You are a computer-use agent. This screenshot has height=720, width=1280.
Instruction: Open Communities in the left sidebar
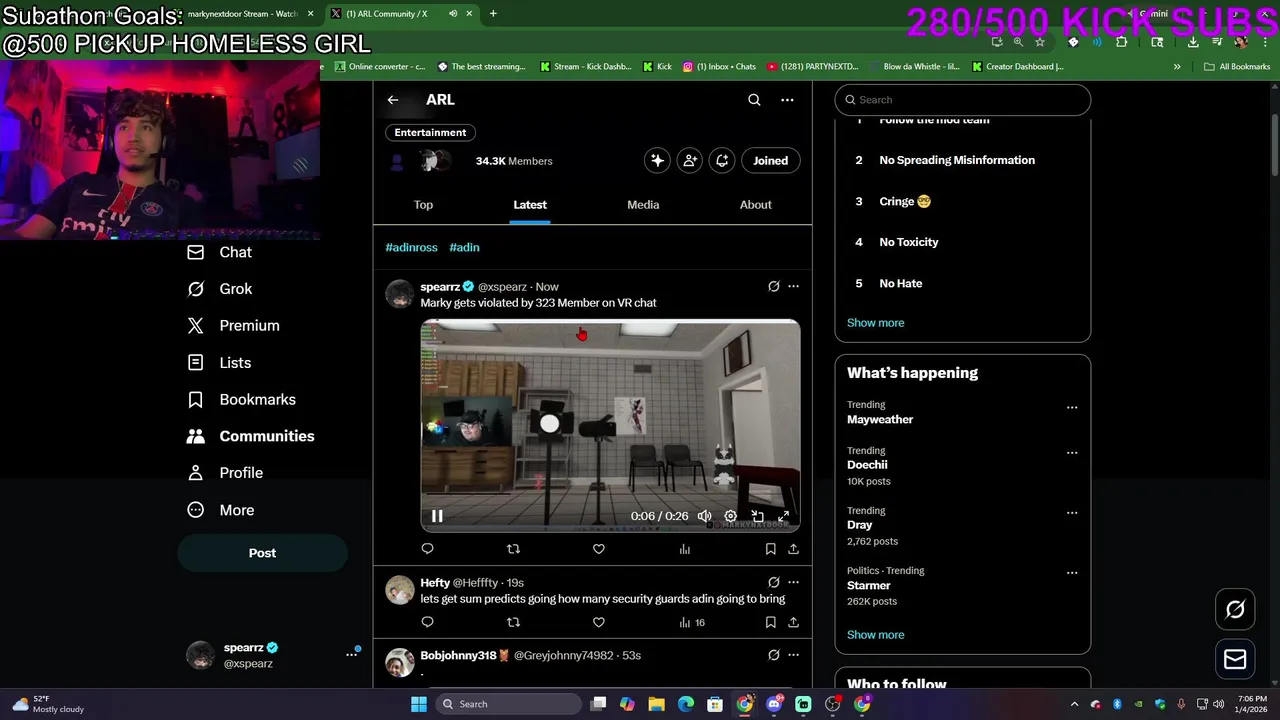click(251, 436)
